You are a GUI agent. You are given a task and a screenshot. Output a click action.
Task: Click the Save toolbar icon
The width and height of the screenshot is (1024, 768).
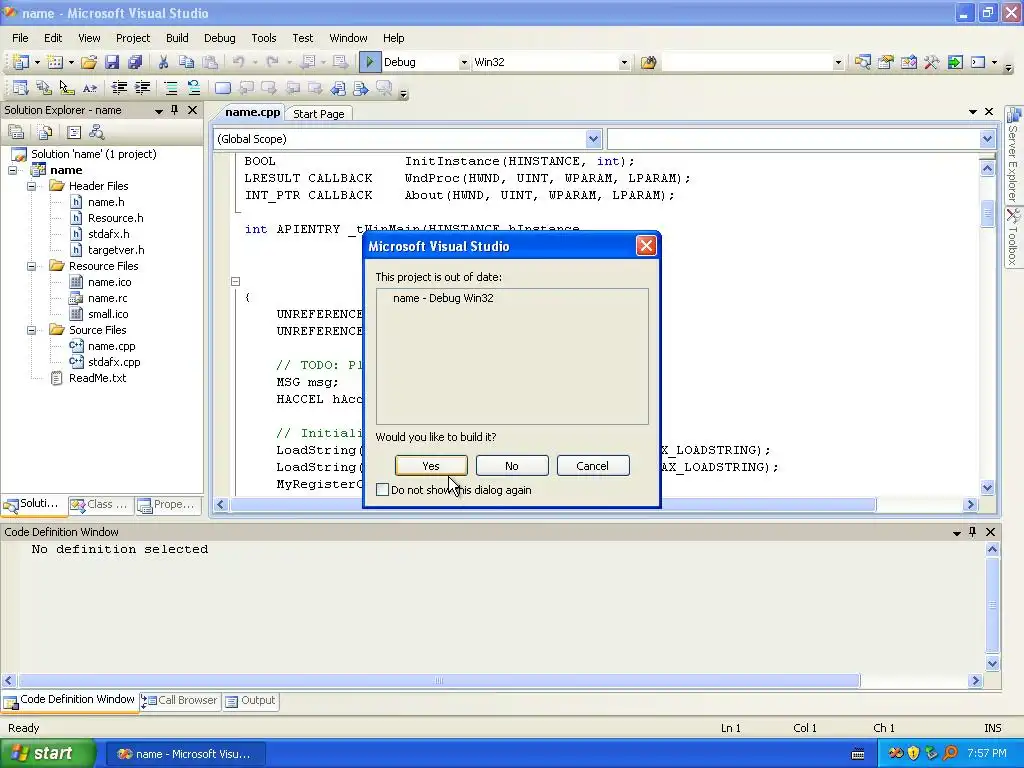[x=112, y=62]
